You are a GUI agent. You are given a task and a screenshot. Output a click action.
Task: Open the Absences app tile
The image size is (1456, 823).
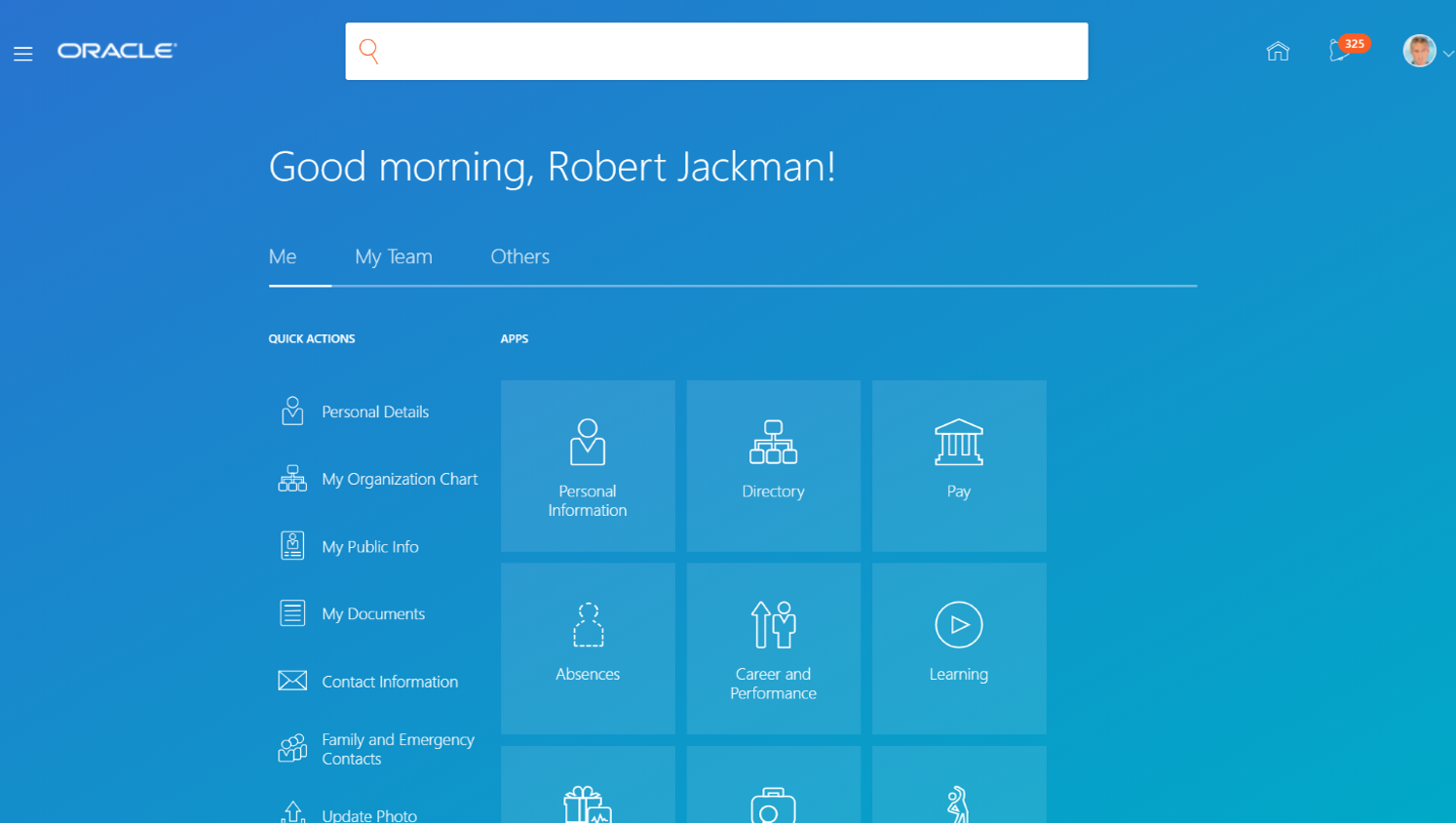tap(588, 648)
